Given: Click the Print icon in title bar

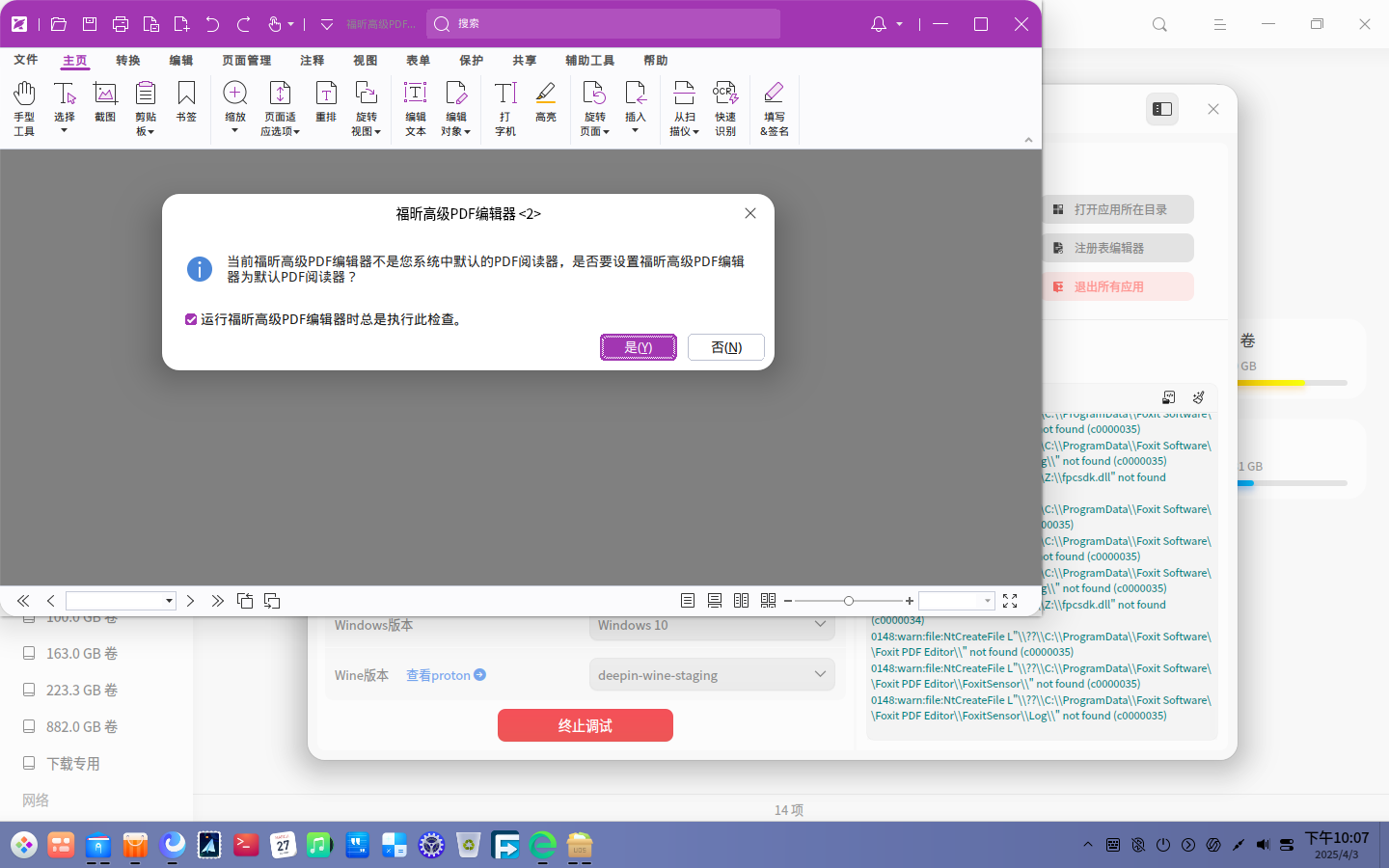Looking at the screenshot, I should 121,24.
